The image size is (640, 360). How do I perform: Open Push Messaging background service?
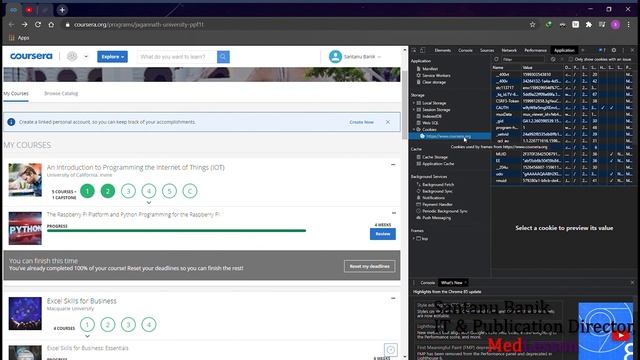point(436,218)
